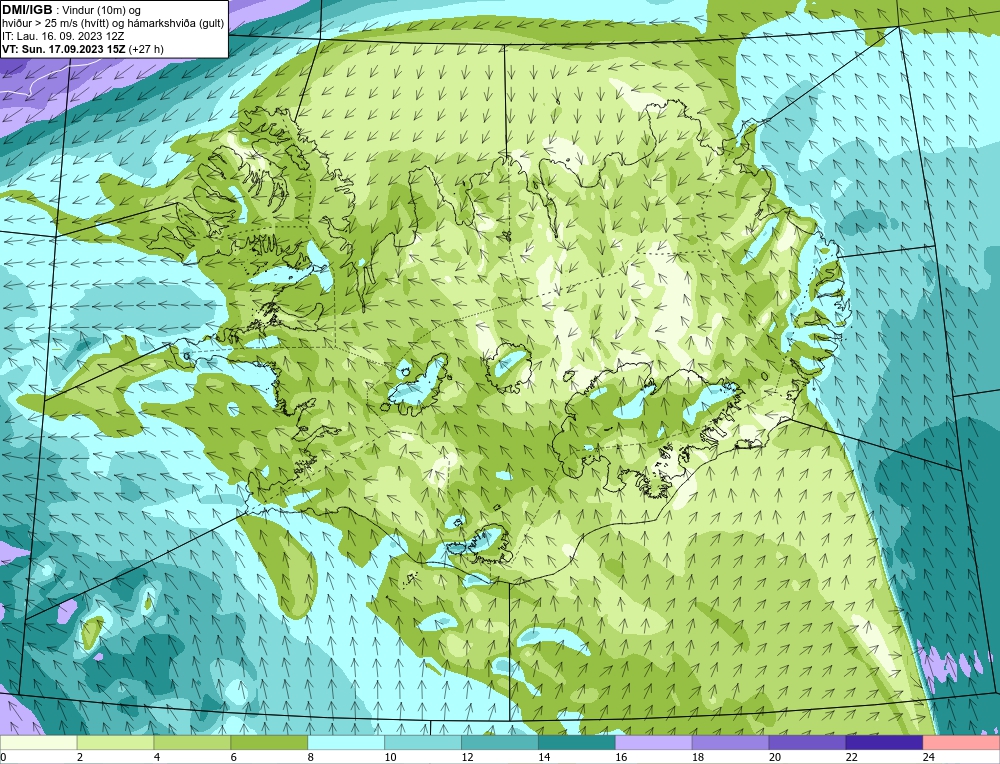Click the 22–24 m/s dark indigo swatch

pyautogui.click(x=884, y=743)
